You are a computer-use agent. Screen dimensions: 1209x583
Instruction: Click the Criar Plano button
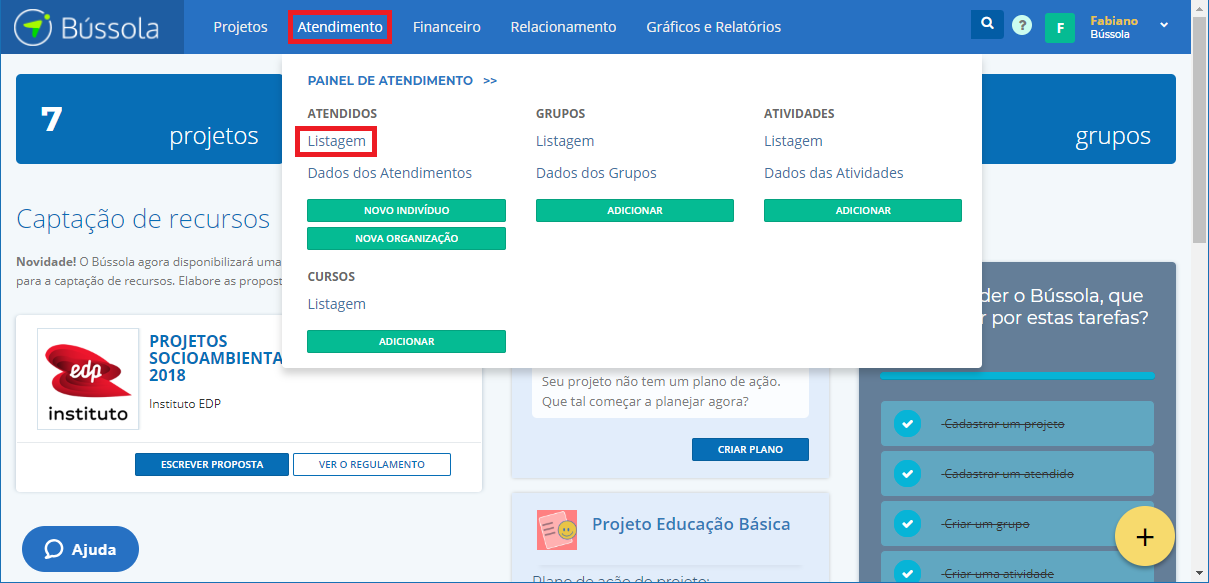(750, 450)
